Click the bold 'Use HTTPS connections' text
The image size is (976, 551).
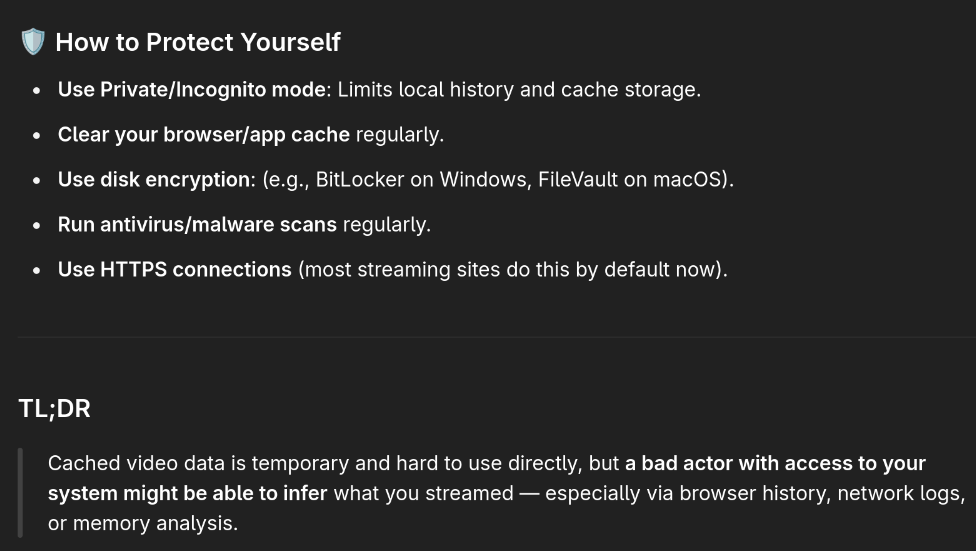(174, 270)
